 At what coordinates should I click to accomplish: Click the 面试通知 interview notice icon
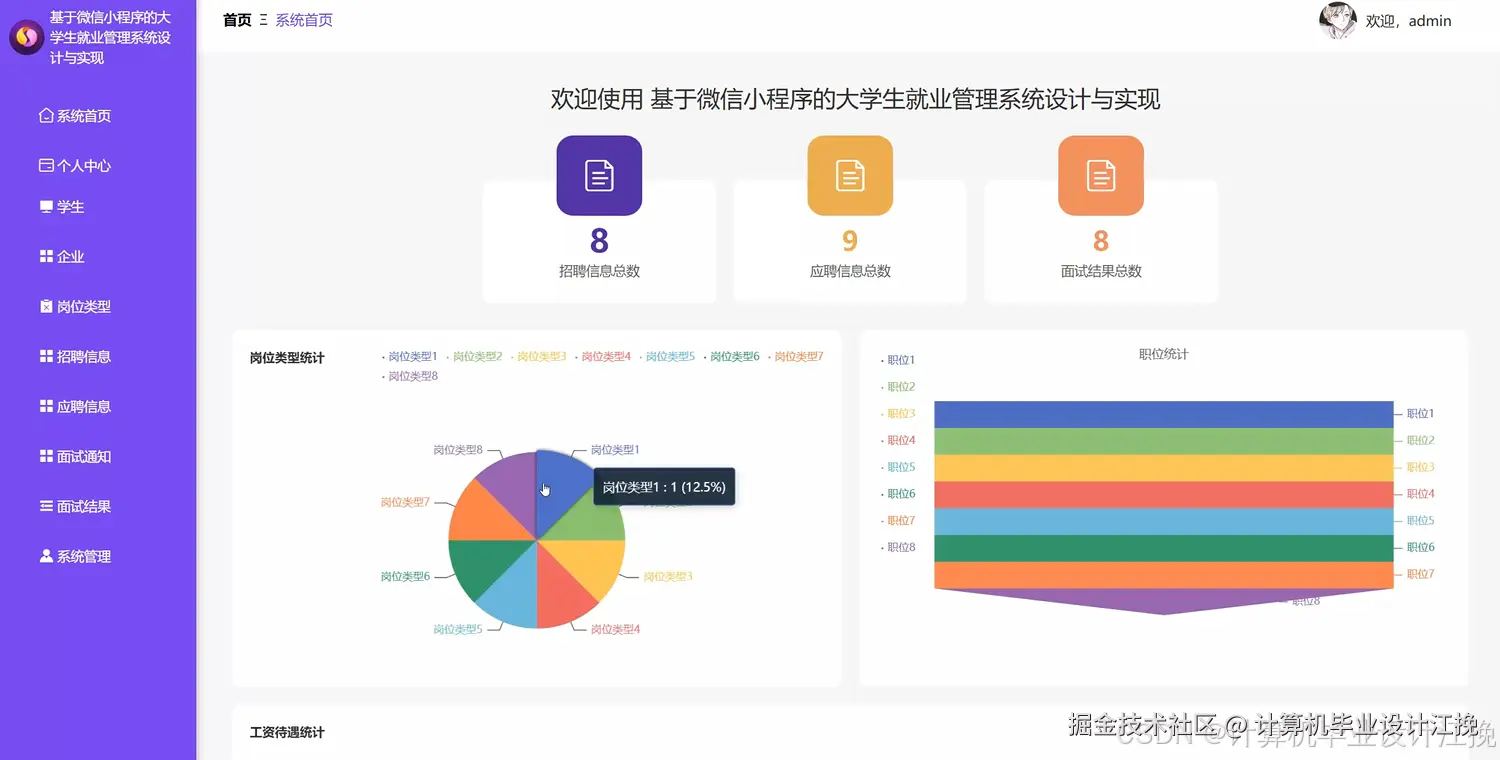[44, 456]
